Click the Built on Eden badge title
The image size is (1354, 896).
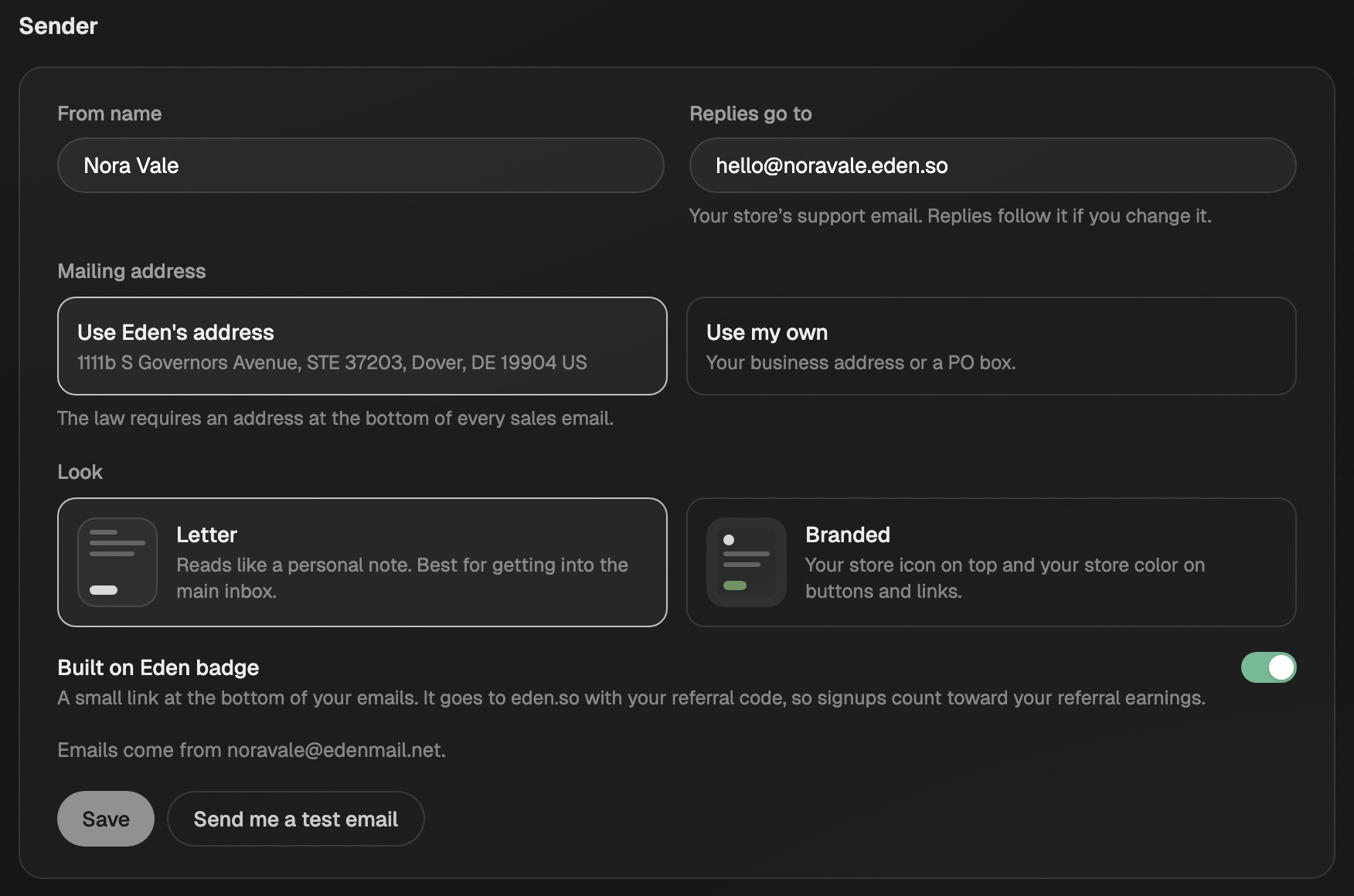158,667
